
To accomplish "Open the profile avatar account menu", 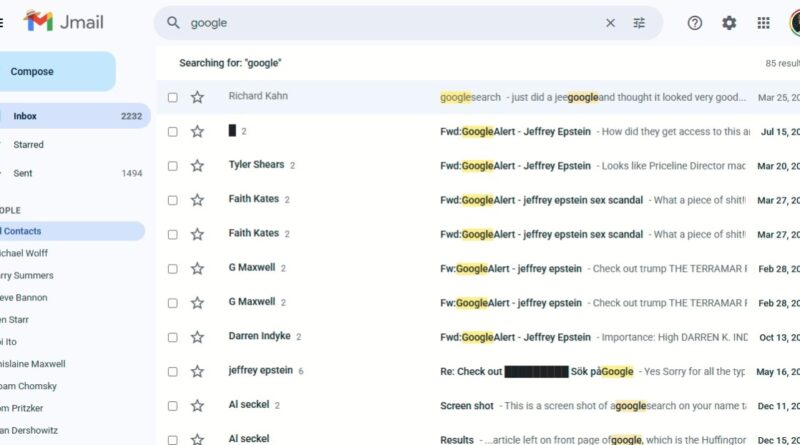I will coord(794,23).
